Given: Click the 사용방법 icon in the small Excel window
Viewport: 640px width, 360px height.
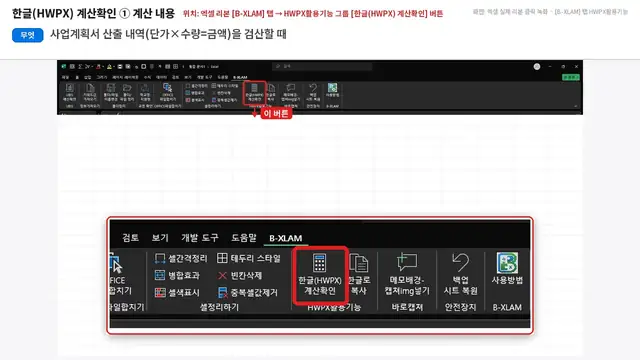Looking at the screenshot, I should pyautogui.click(x=333, y=88).
